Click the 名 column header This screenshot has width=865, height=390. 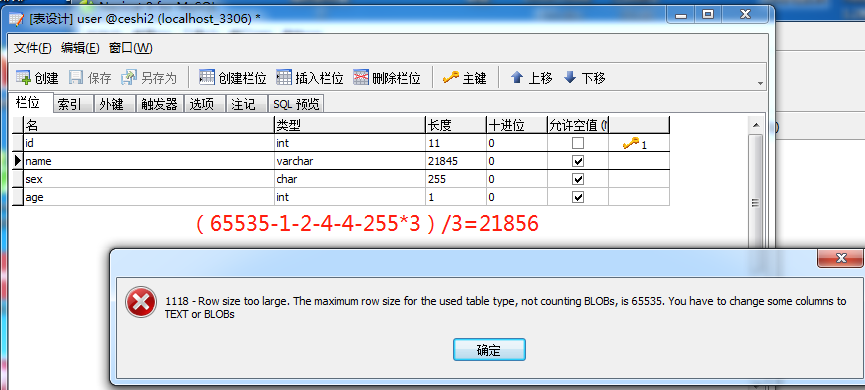(x=148, y=125)
